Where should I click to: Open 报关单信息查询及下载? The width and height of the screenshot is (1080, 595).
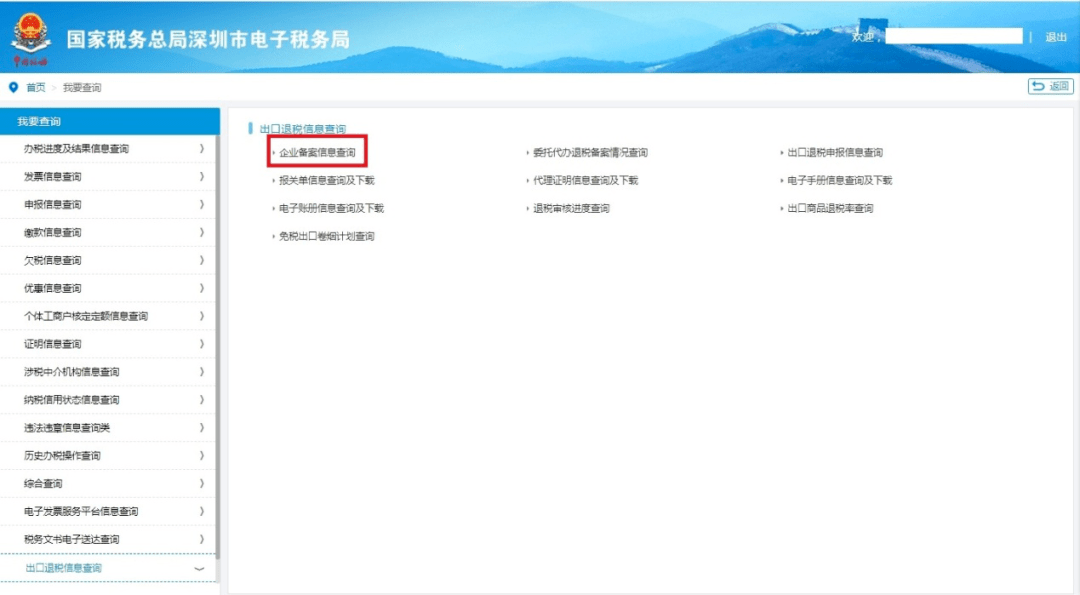tap(326, 181)
